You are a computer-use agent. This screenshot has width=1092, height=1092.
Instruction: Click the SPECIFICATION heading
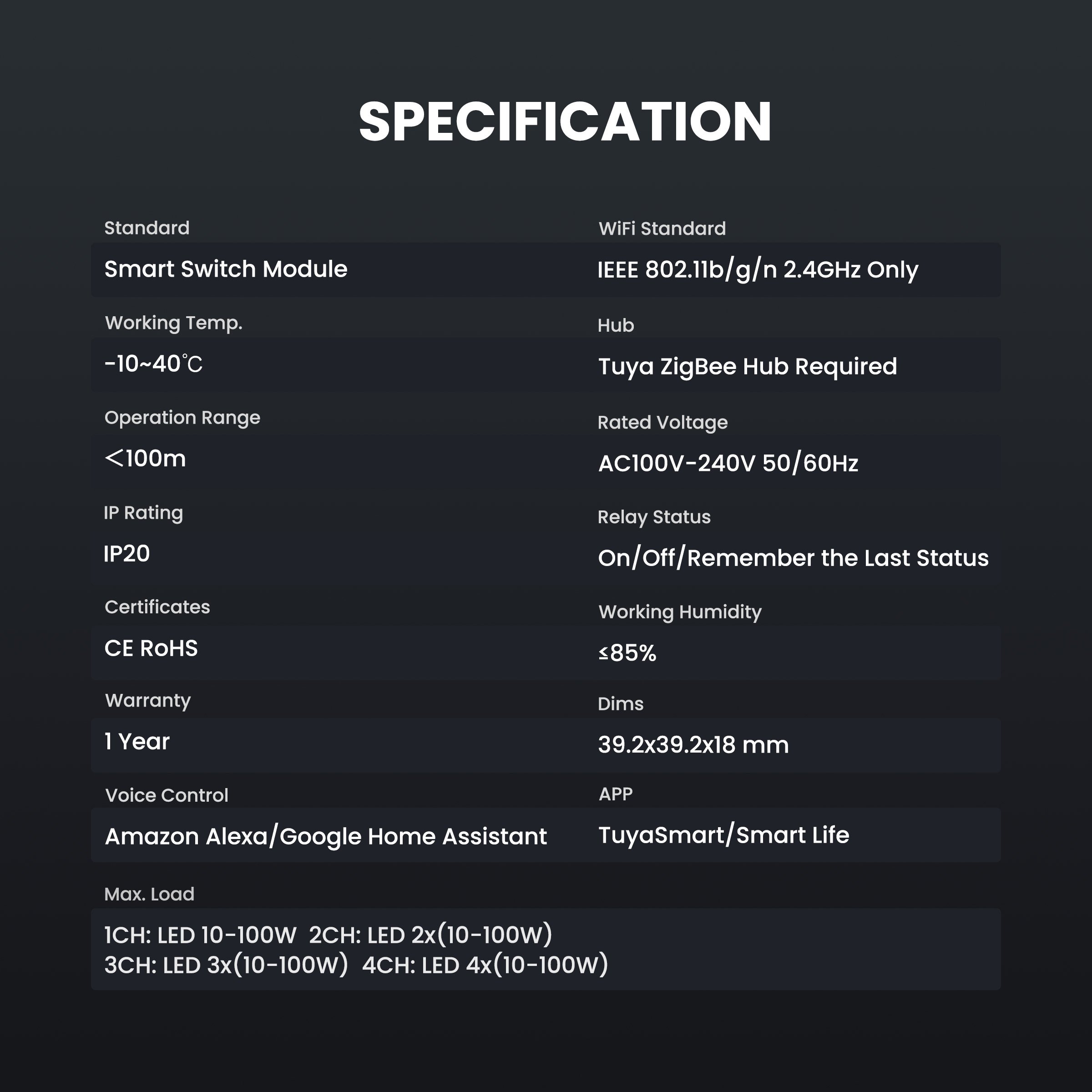[x=565, y=121]
